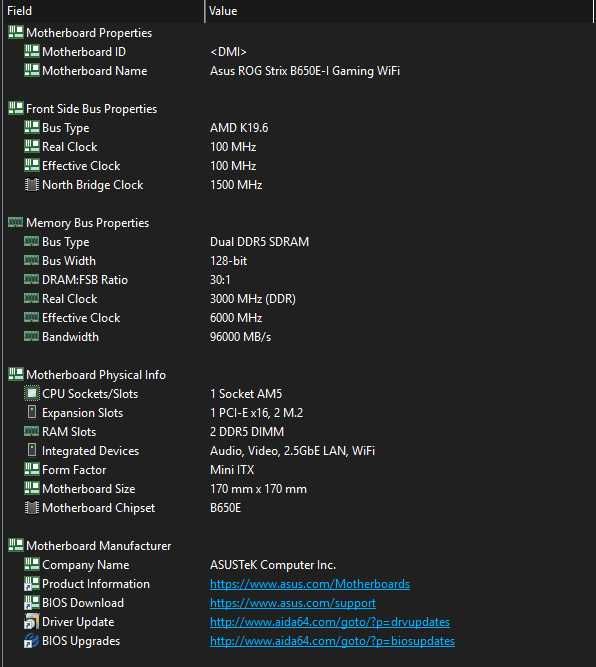Select the 1 PCI-E x16, 2 M.2 value
This screenshot has height=667, width=596.
256,413
